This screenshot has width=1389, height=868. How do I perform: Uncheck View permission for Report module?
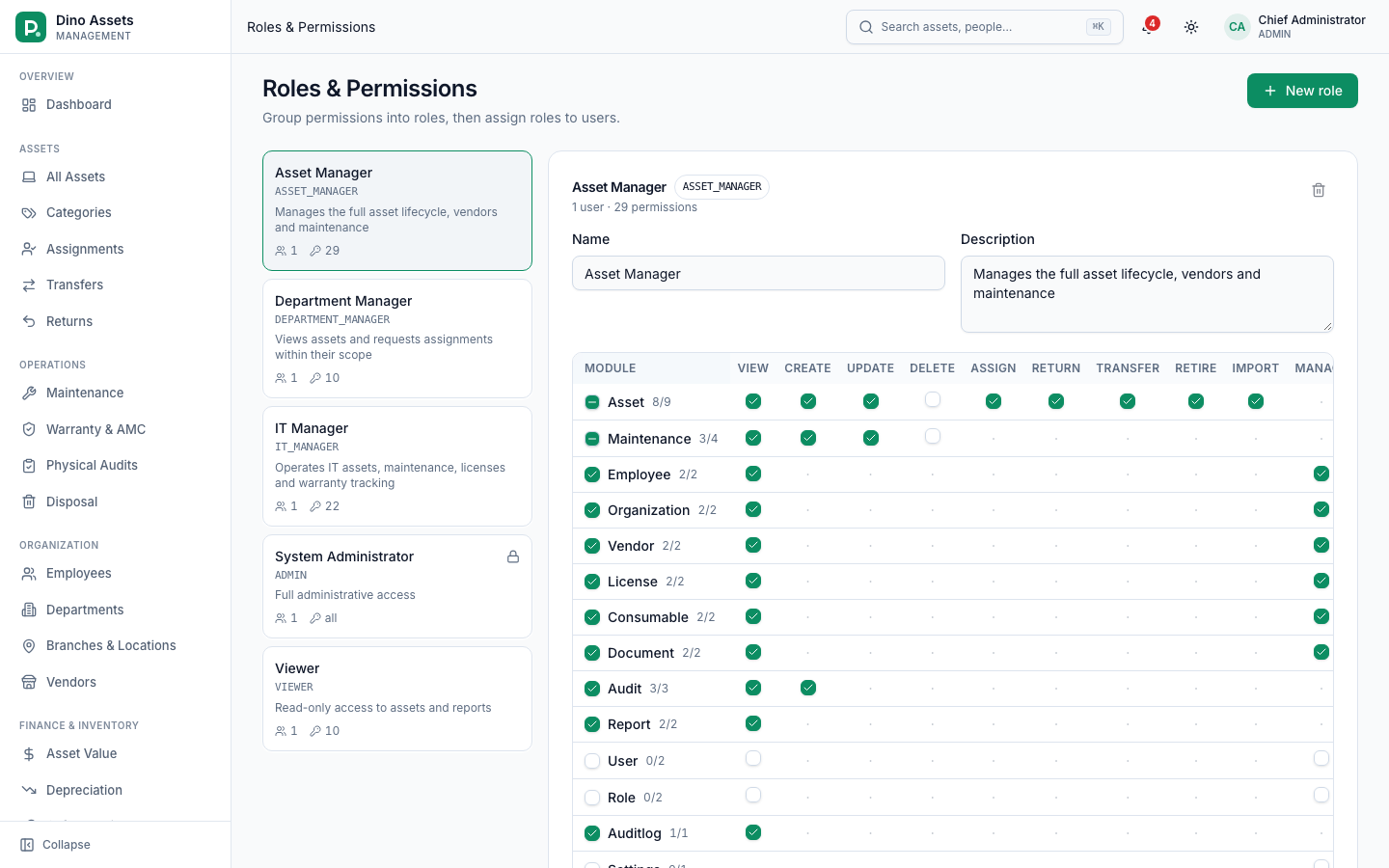pos(753,723)
